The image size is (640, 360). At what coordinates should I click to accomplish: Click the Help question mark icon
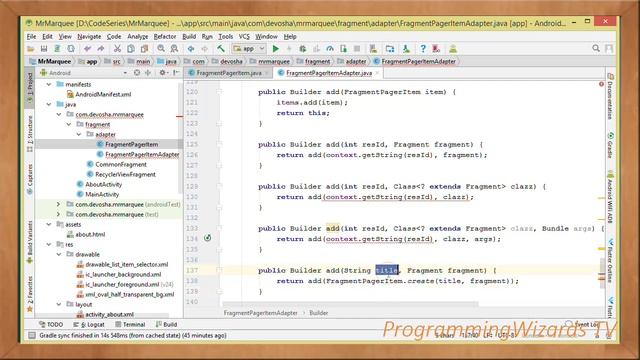tap(423, 49)
